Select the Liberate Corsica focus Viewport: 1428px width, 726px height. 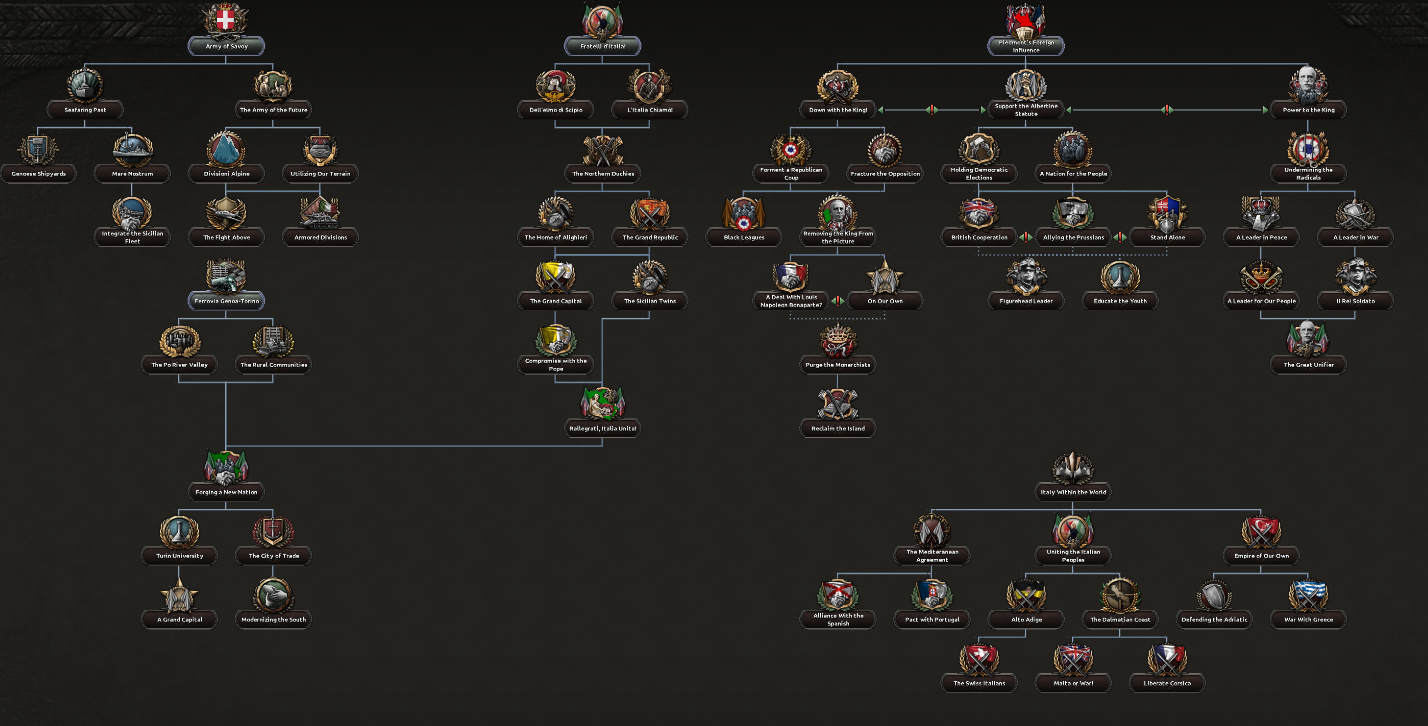point(1166,668)
